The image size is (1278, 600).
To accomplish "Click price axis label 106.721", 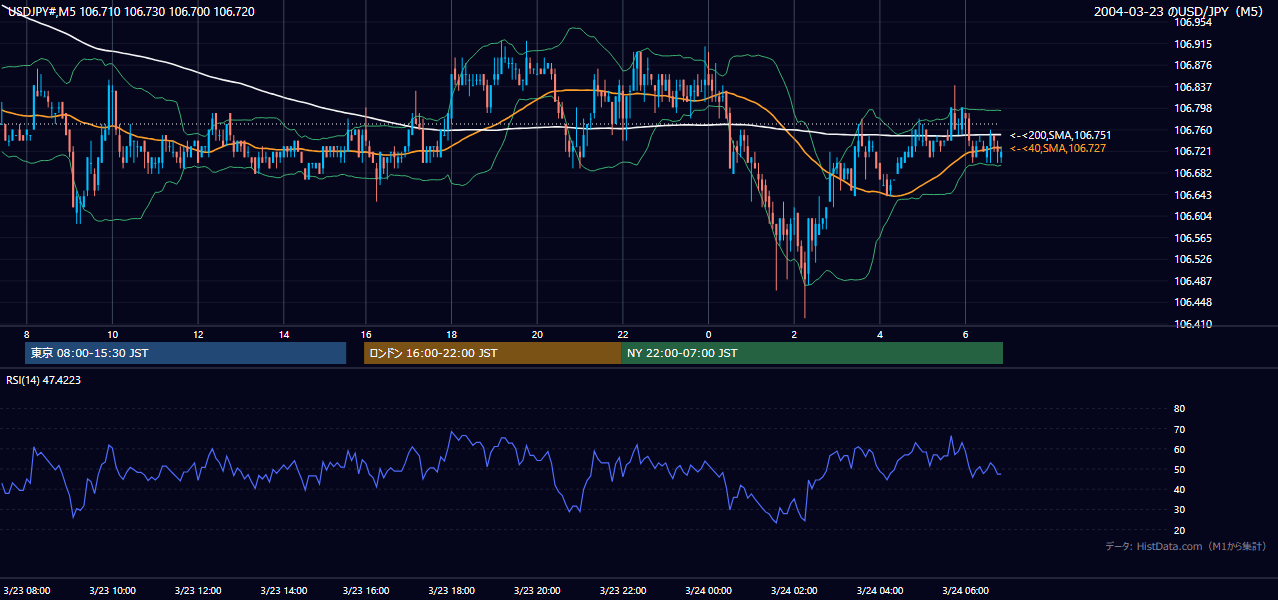I will 1193,151.
